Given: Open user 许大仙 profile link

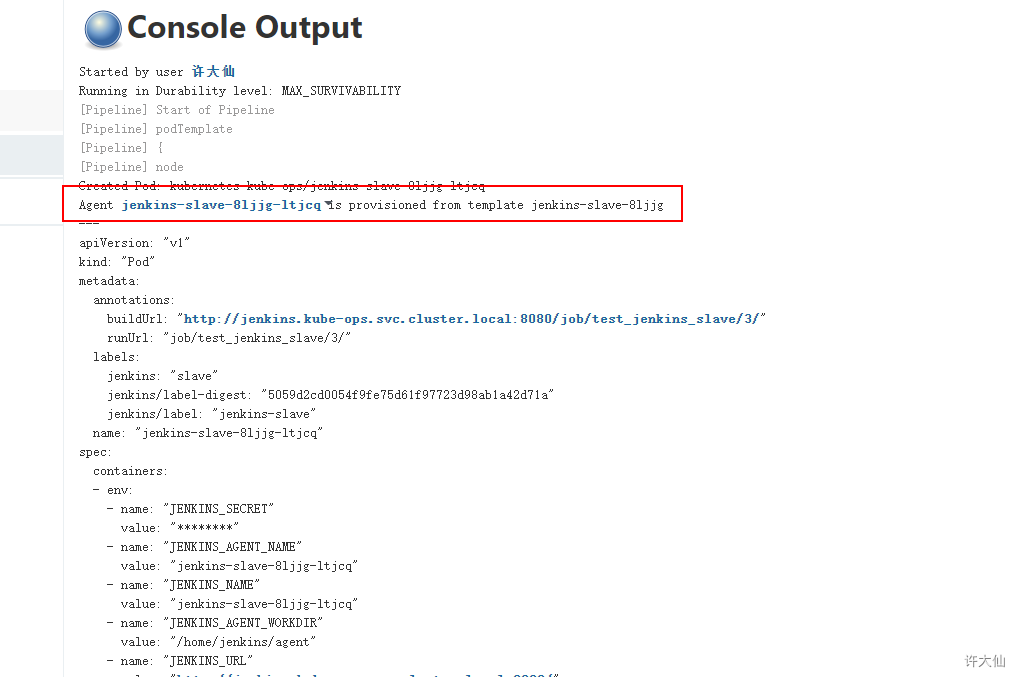Looking at the screenshot, I should pyautogui.click(x=213, y=72).
